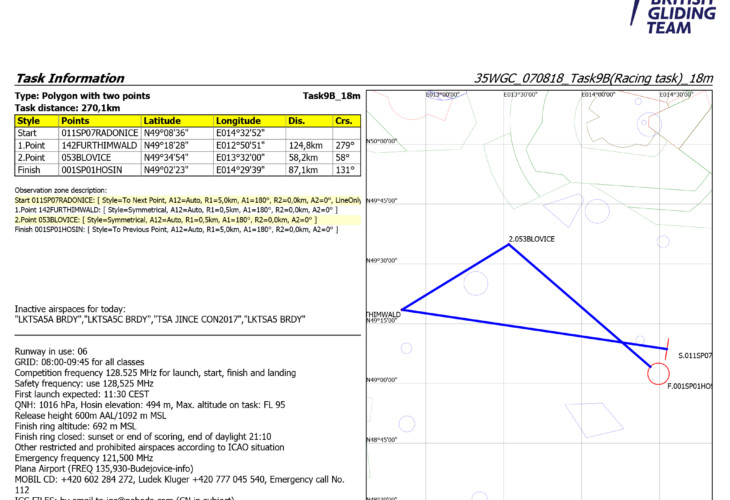
Task: Click the British Gliding Team logo
Action: pyautogui.click(x=679, y=15)
